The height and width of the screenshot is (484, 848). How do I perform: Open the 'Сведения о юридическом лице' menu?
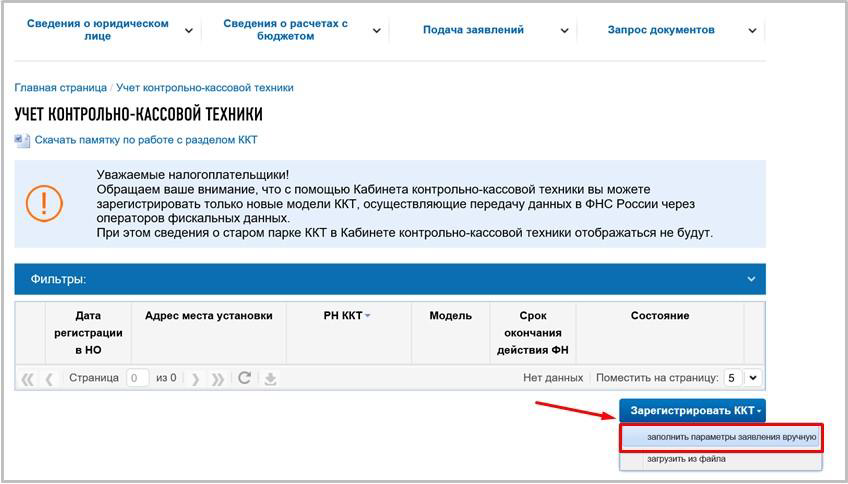coord(98,30)
